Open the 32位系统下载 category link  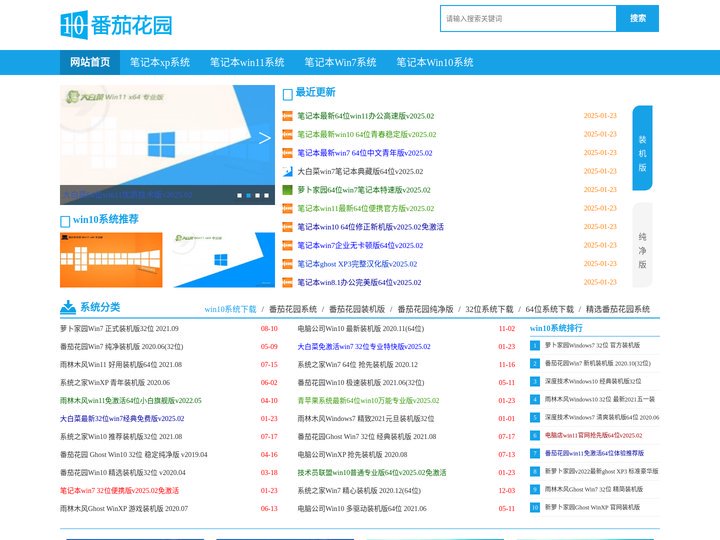489,309
